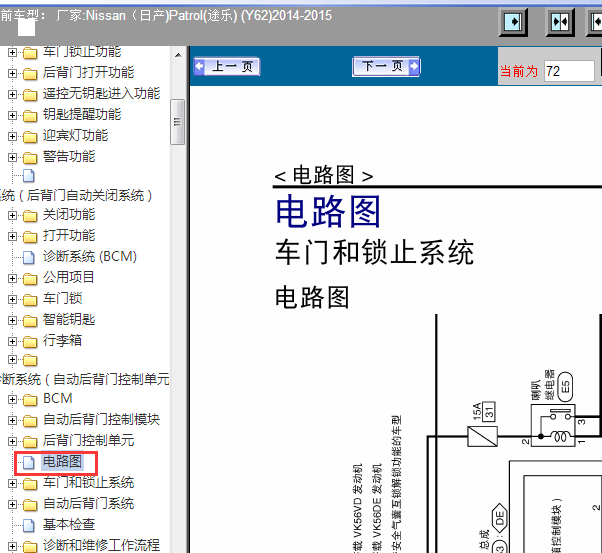Screen dimensions: 602x553
Task: Click the BCM folder icon
Action: click(x=30, y=400)
